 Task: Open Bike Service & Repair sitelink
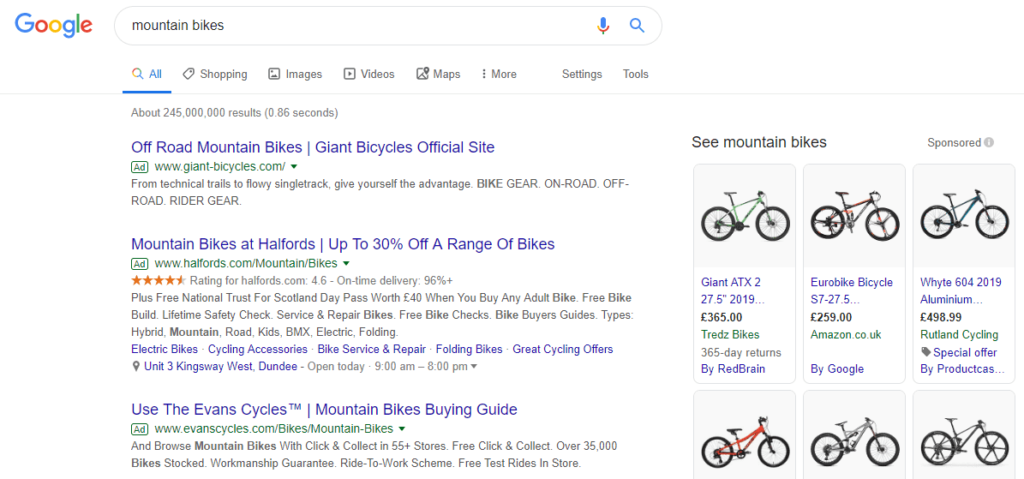pyautogui.click(x=372, y=349)
